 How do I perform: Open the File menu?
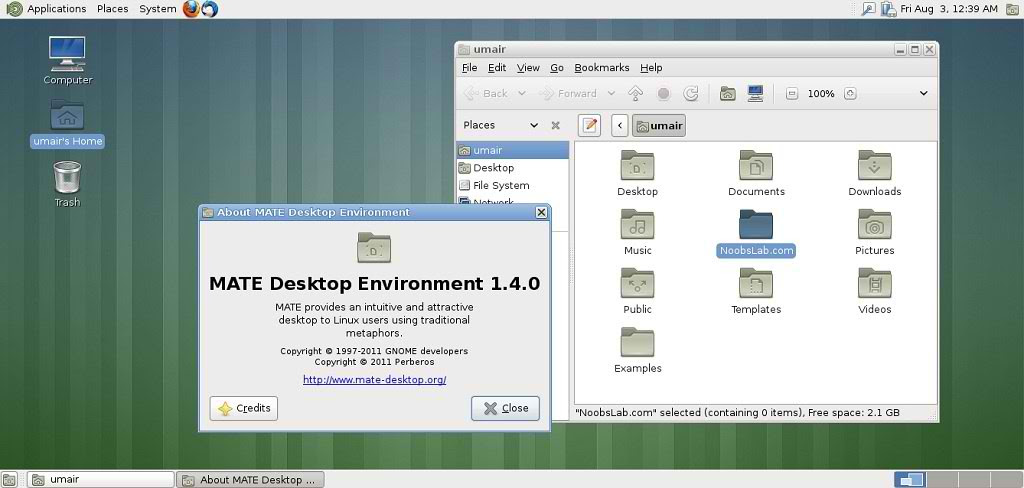pyautogui.click(x=470, y=67)
